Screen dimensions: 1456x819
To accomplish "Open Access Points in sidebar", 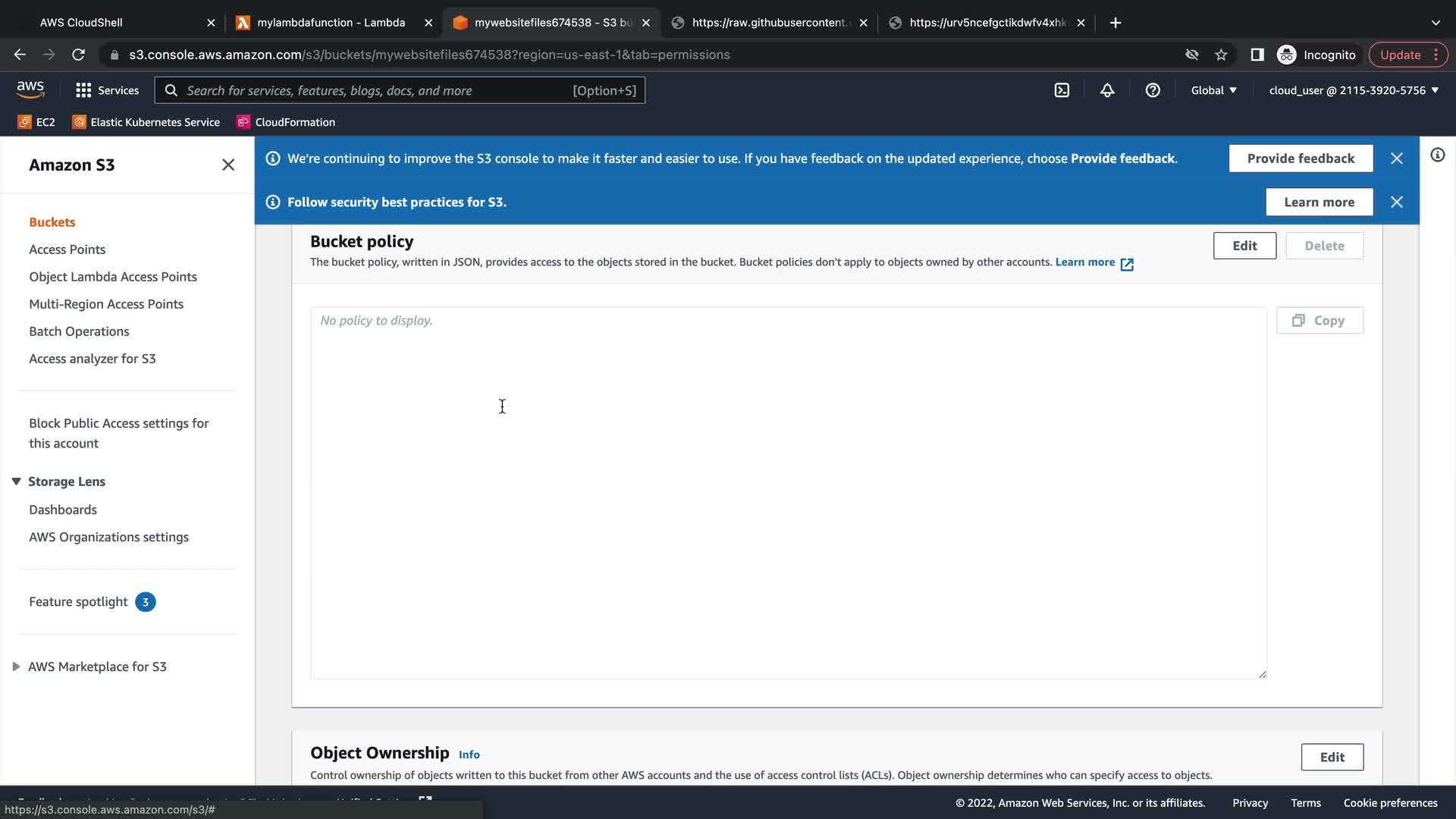I will coord(67,249).
